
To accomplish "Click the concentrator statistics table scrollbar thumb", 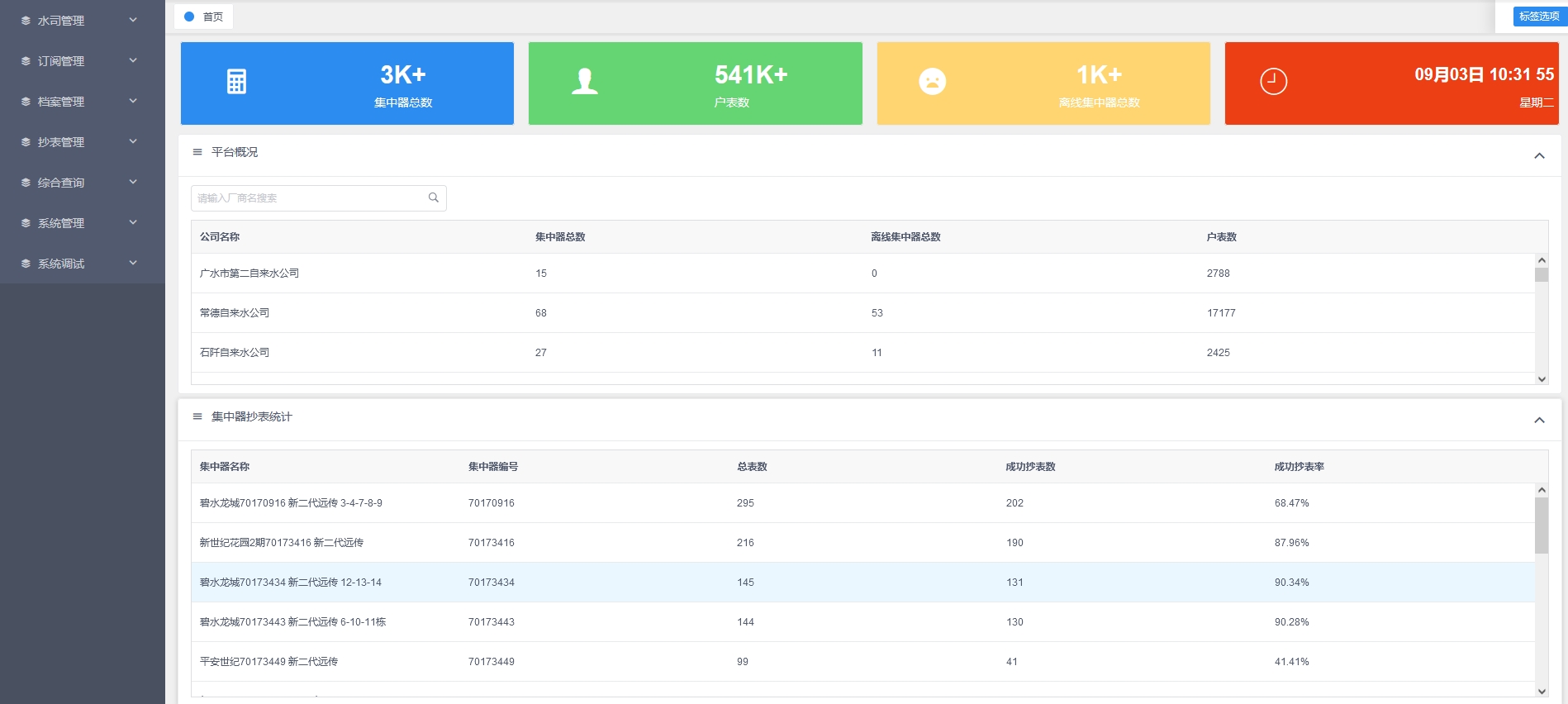I will [1542, 526].
